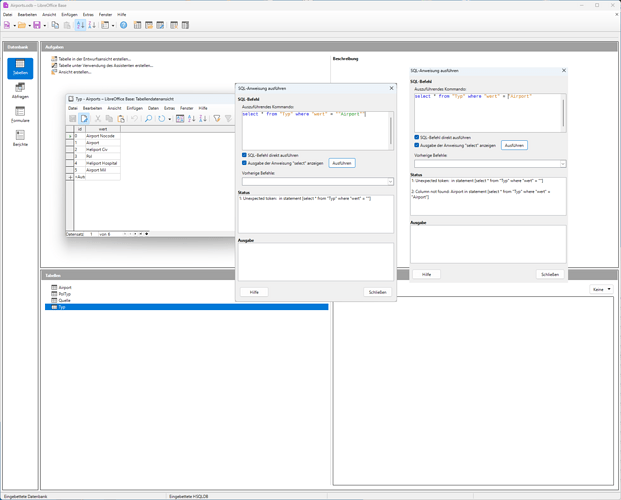Toggle 'SQL-Befehl direkt ausführen' in left dialog
Image resolution: width=621 pixels, height=500 pixels.
point(244,155)
